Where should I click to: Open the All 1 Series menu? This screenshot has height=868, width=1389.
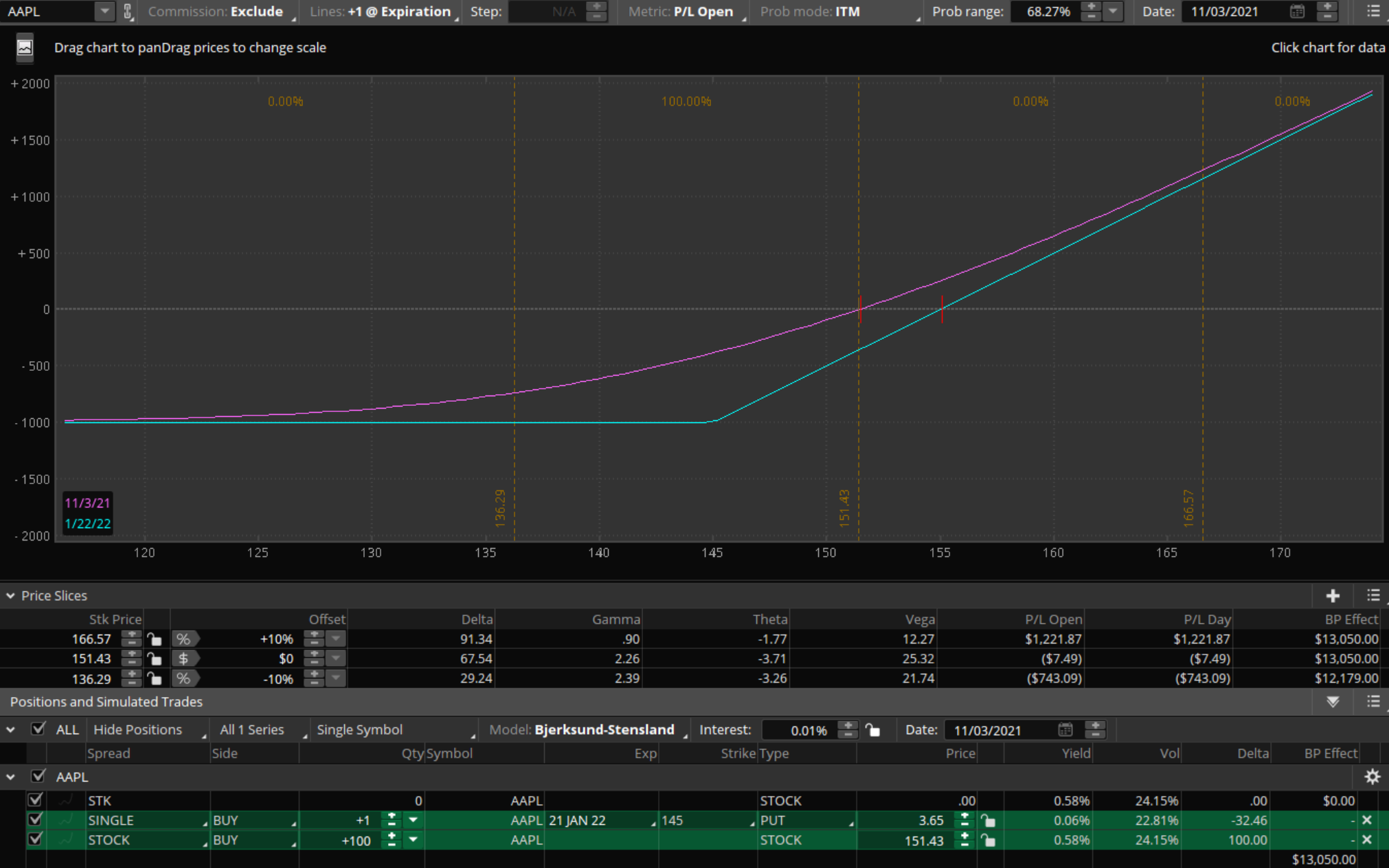tap(261, 729)
